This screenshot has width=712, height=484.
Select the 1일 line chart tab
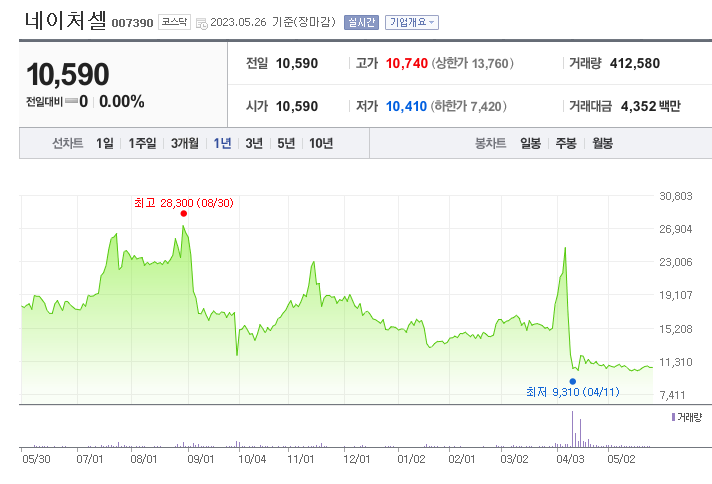tap(105, 143)
